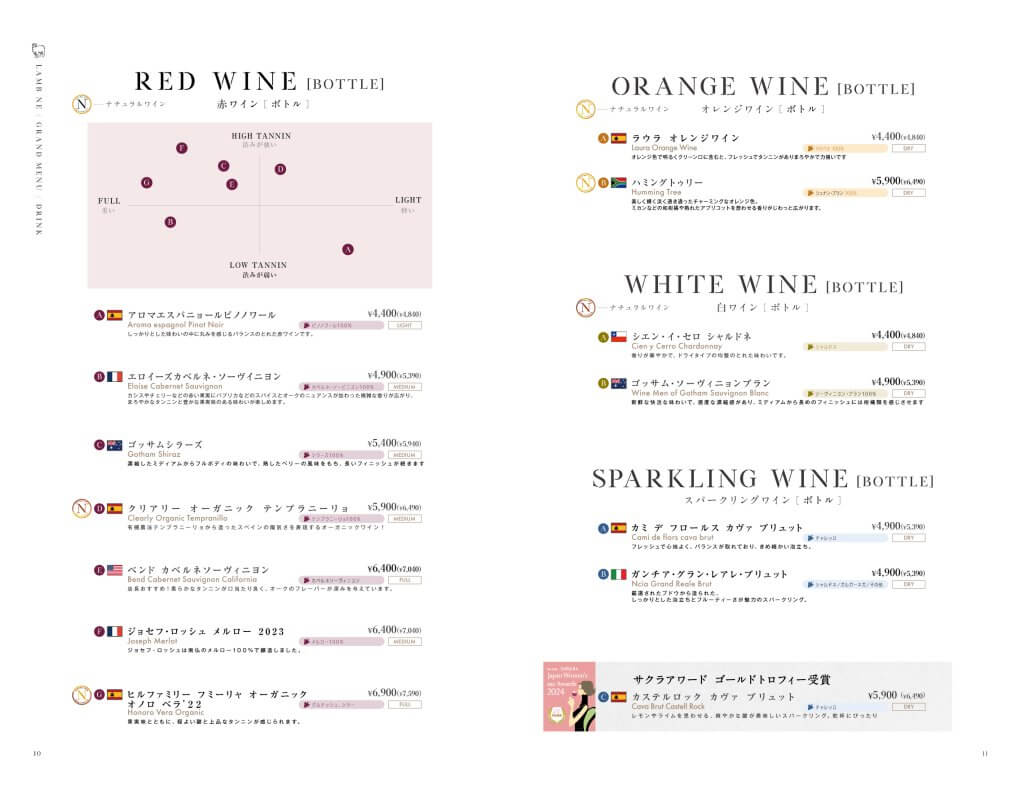Select the French flag next to Eloise Cabernet Sauvignon
Screen dimensions: 1024x803
[x=115, y=377]
